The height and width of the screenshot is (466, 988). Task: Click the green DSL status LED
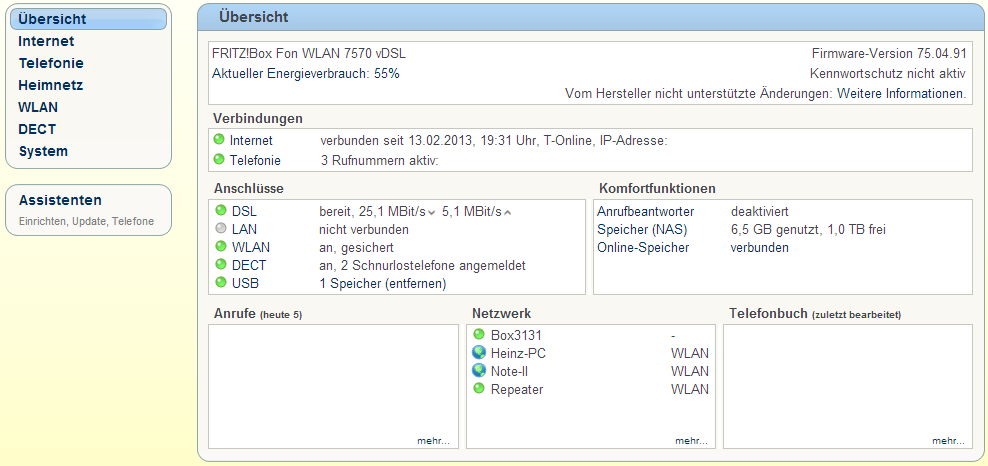point(221,211)
